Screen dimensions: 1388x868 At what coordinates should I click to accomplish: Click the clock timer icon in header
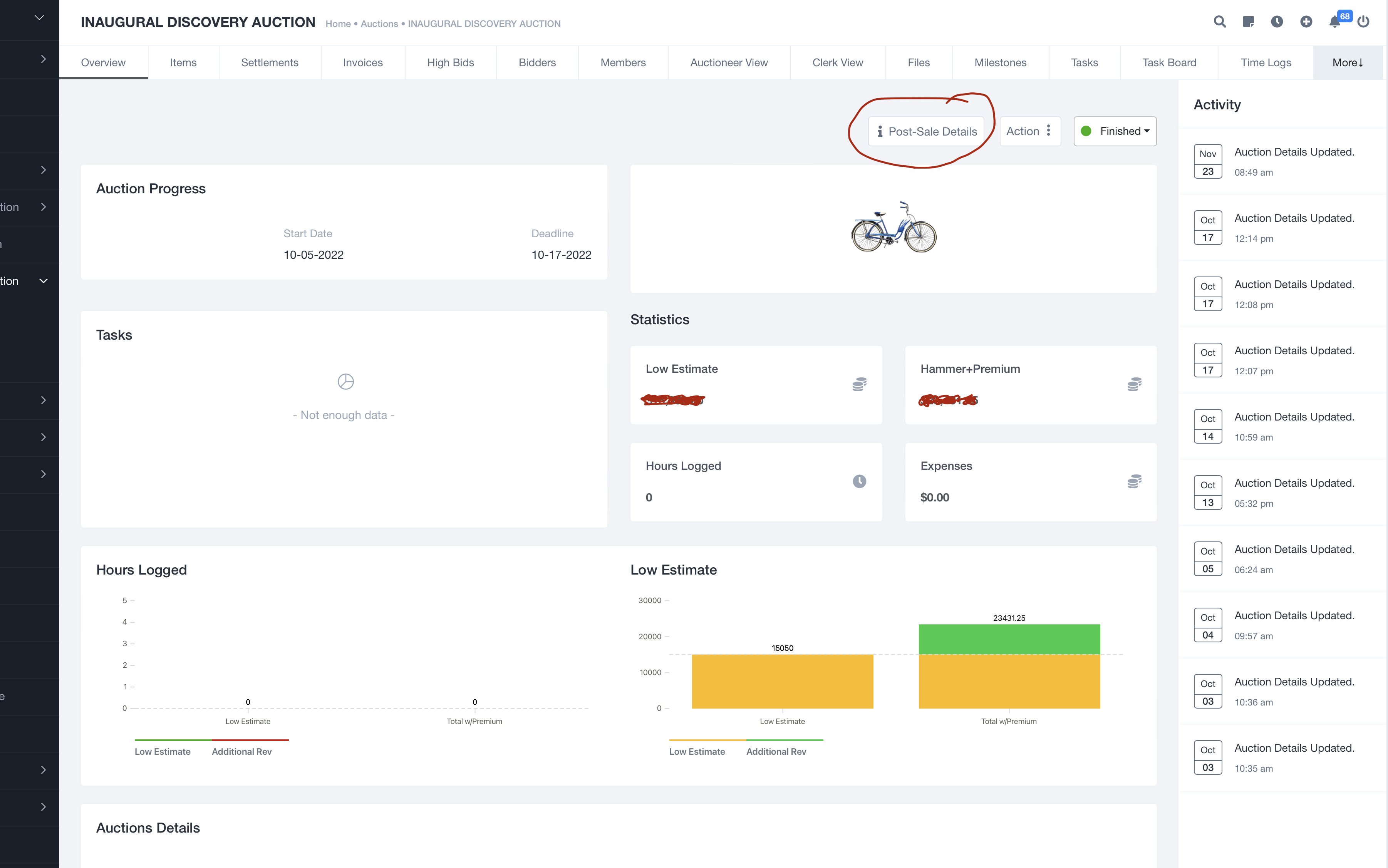point(1277,22)
